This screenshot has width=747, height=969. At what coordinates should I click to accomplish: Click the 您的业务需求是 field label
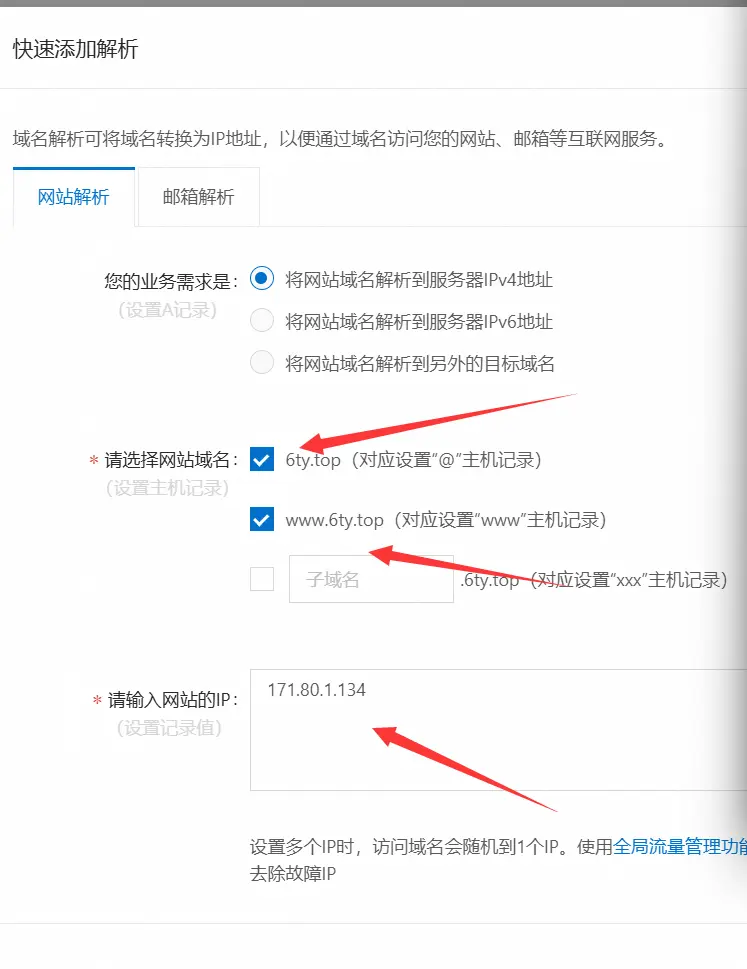coord(171,281)
